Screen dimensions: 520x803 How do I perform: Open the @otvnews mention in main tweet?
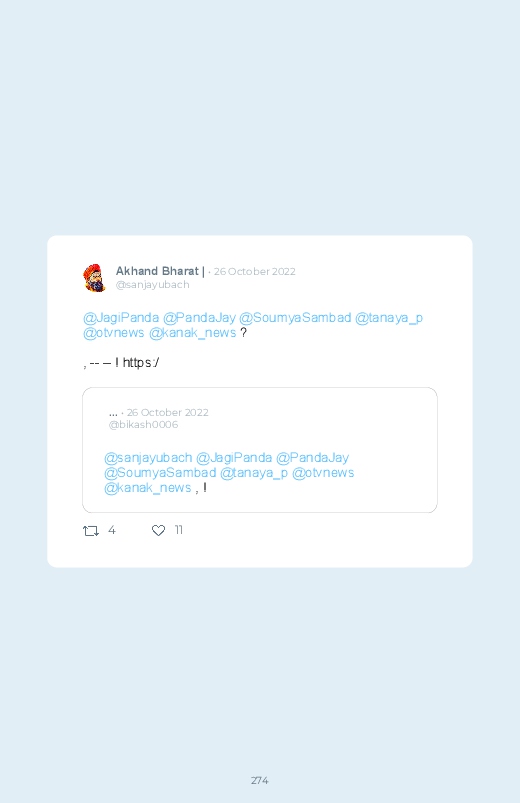pos(114,333)
